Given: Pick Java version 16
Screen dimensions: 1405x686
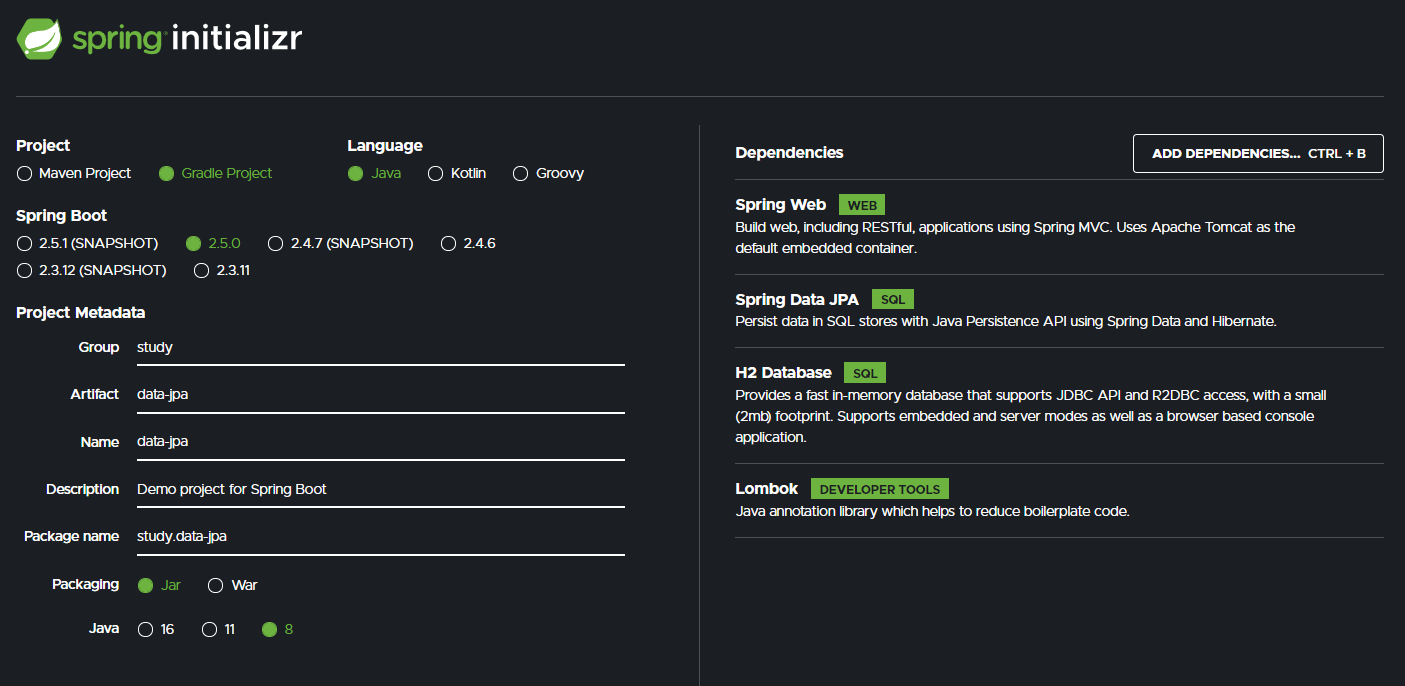Looking at the screenshot, I should [156, 629].
